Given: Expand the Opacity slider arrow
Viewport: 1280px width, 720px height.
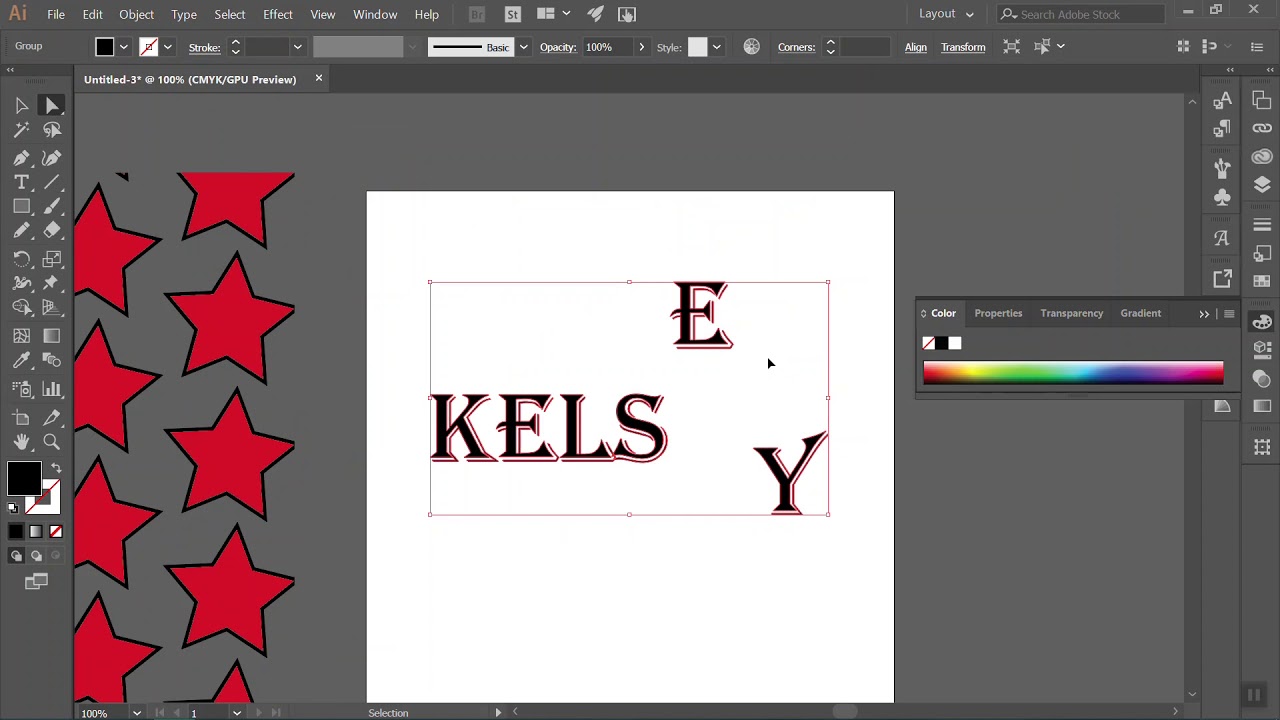Looking at the screenshot, I should (x=642, y=47).
